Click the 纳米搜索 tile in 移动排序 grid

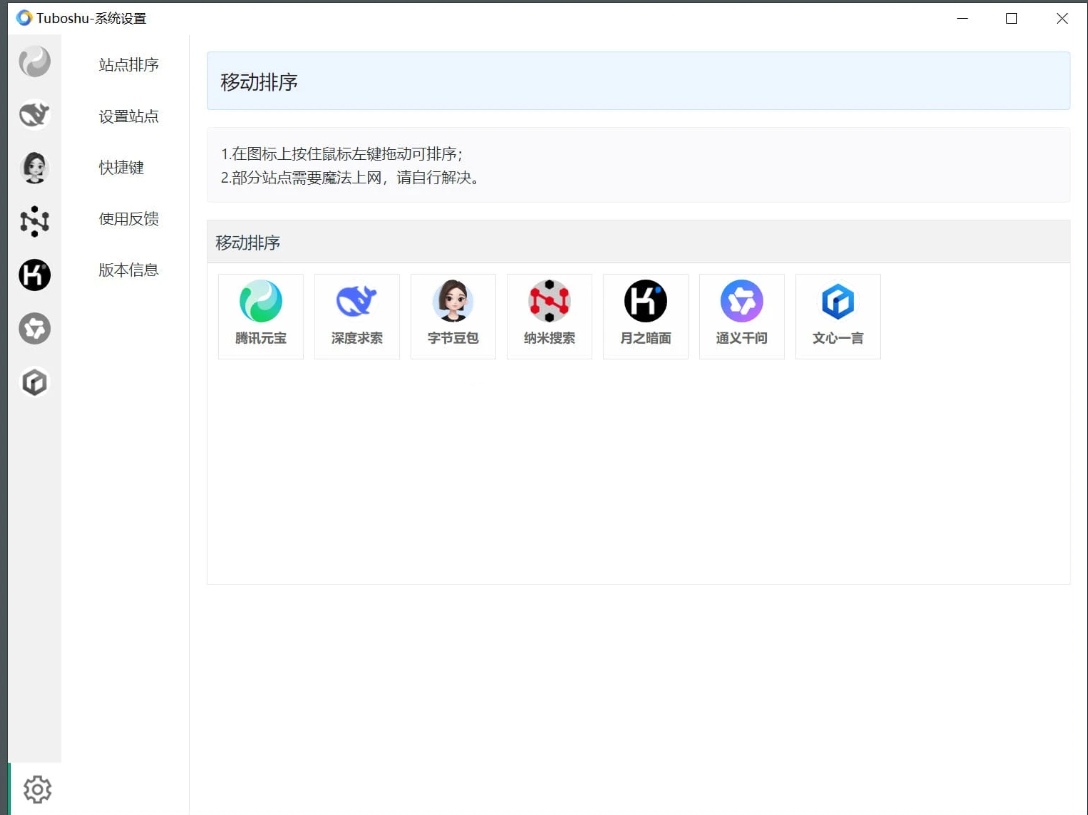(549, 316)
